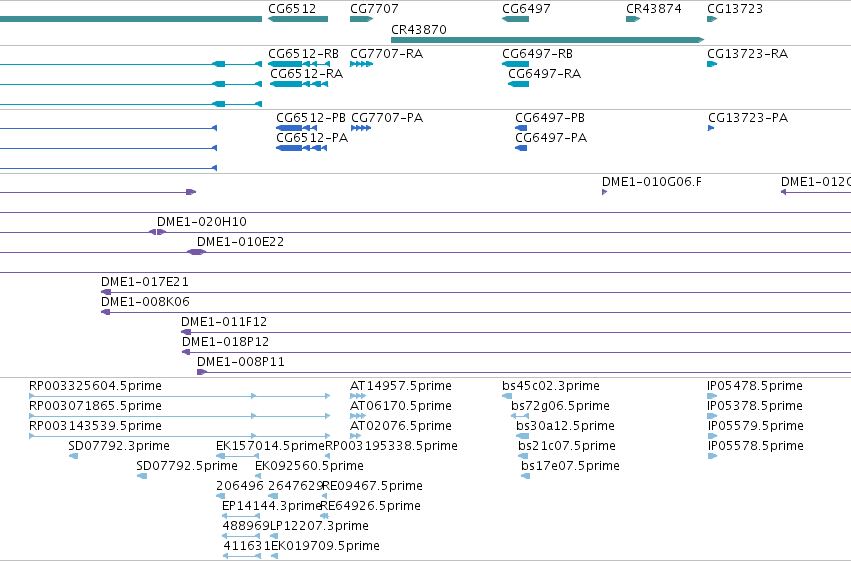The image size is (851, 561).
Task: Select the IP05478.5prime EST label
Action: pos(755,386)
